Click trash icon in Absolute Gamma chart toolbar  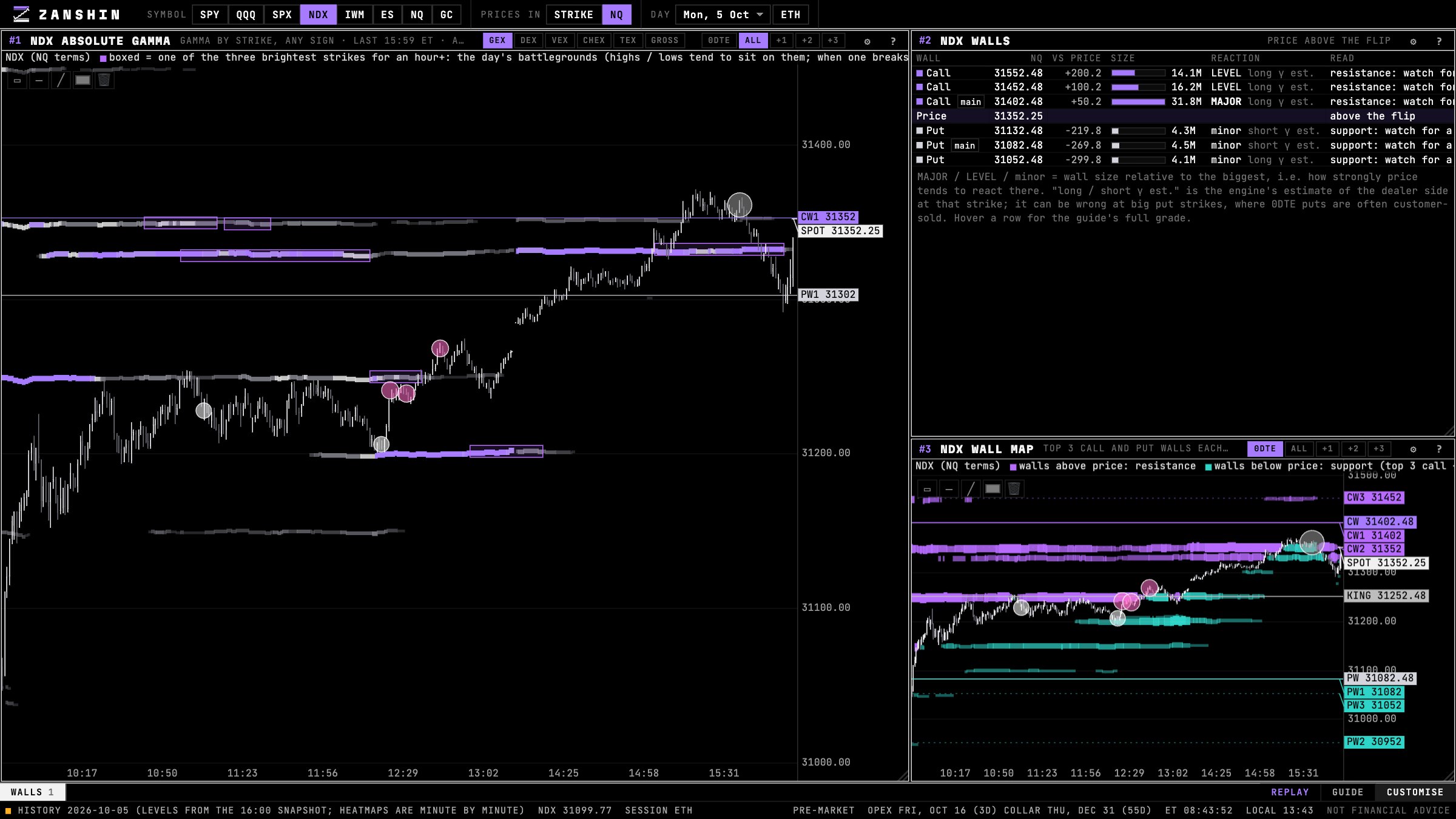(x=104, y=80)
